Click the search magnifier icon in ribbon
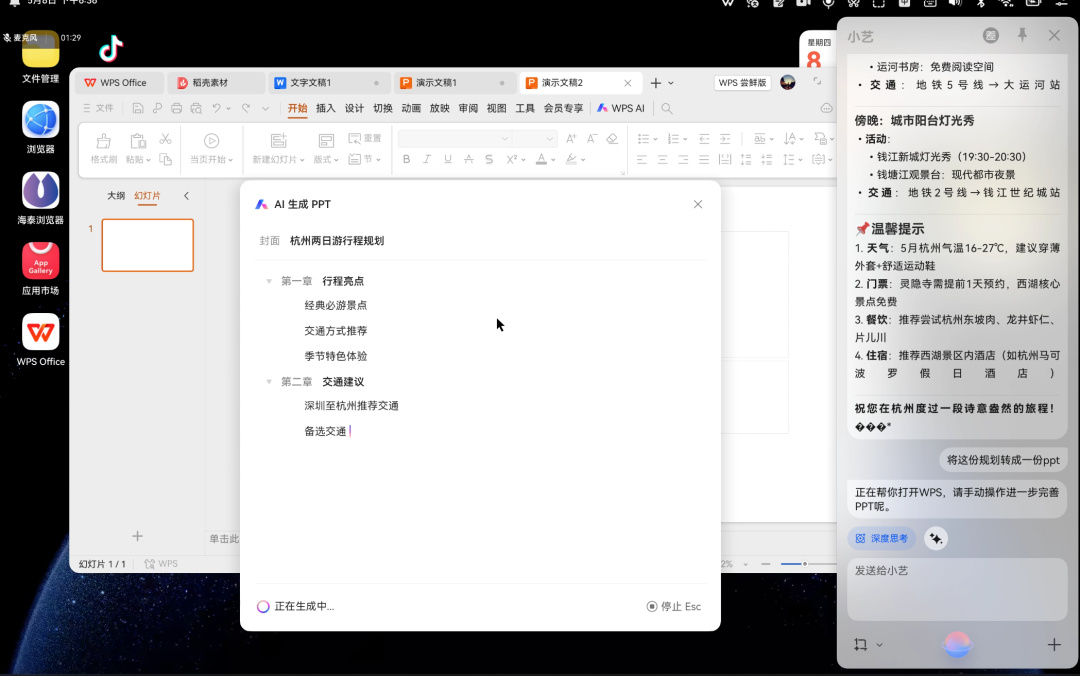1080x676 pixels. pyautogui.click(x=667, y=108)
